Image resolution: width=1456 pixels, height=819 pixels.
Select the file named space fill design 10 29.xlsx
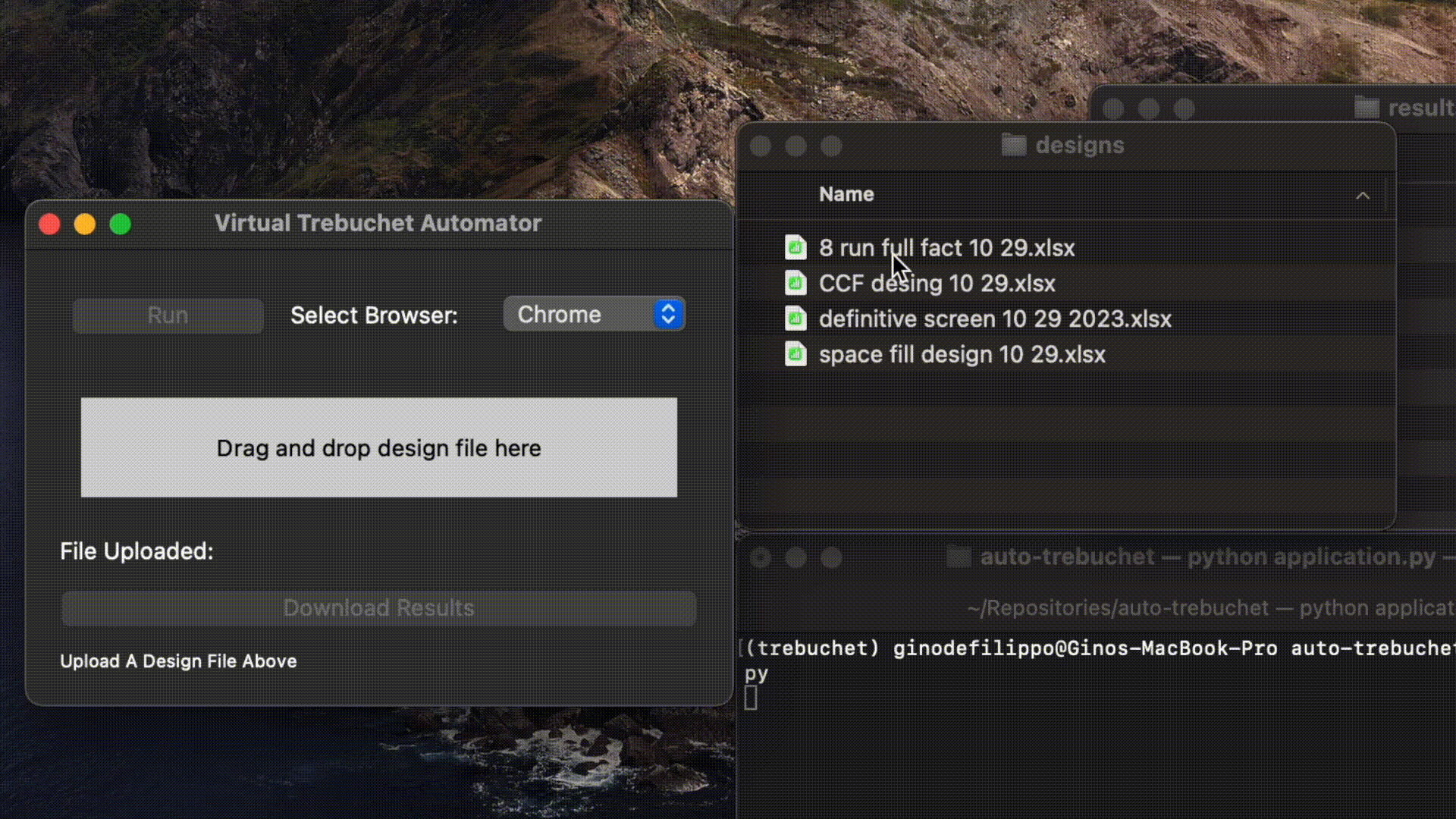pos(962,354)
